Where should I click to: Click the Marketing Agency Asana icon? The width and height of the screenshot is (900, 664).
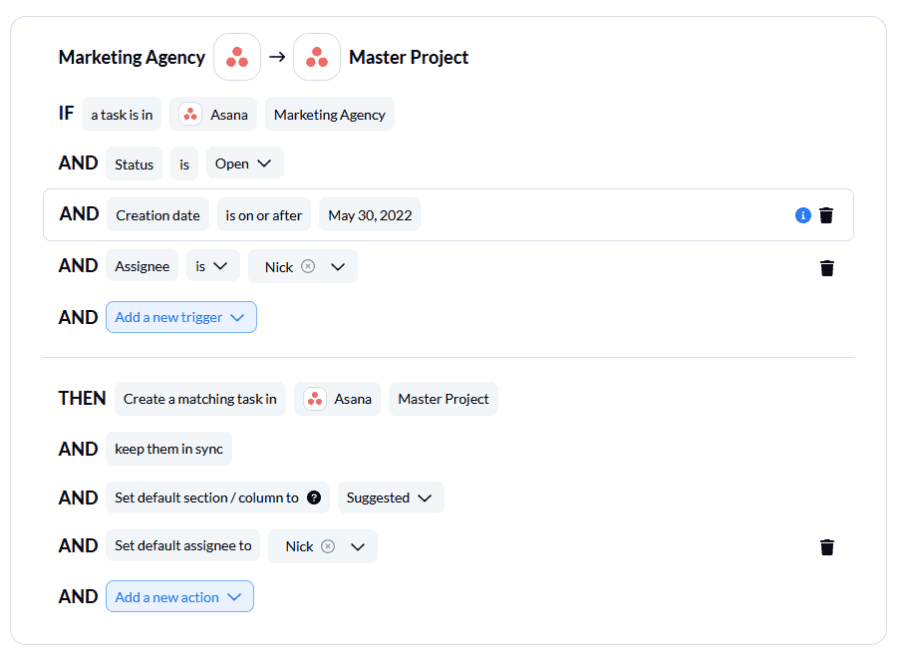tap(237, 57)
